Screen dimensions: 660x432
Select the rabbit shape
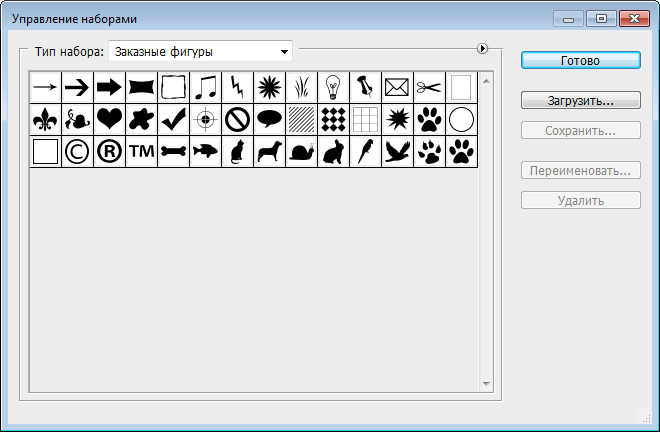tap(333, 152)
